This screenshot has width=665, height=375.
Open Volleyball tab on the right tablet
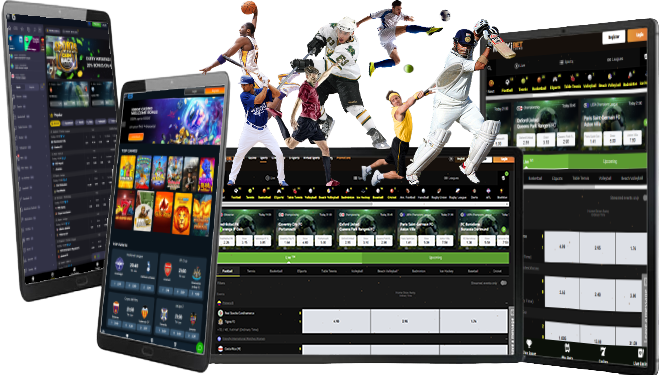604,178
